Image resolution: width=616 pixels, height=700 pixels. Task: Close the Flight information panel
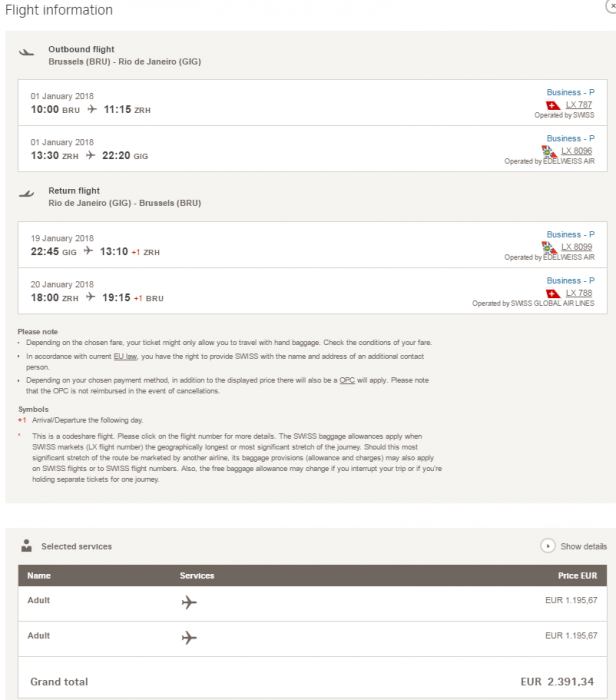click(x=611, y=6)
